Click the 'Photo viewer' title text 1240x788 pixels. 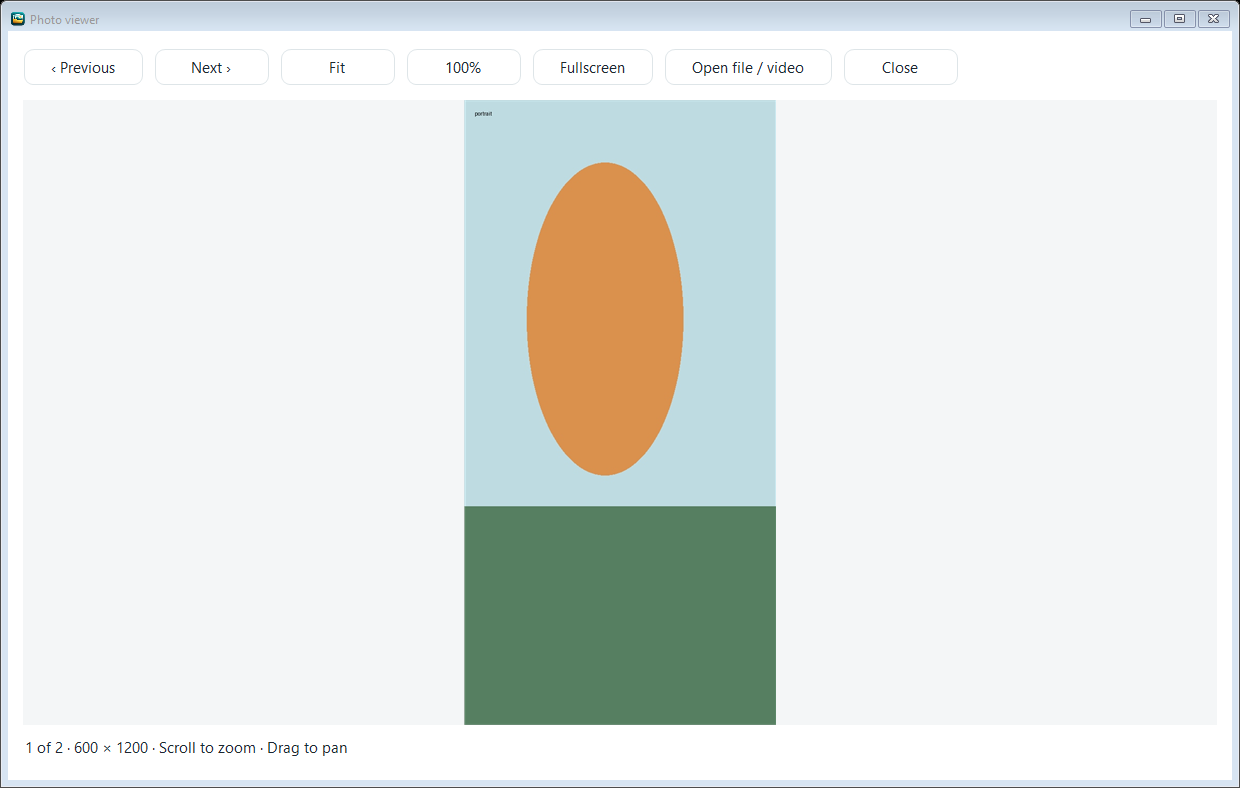[65, 20]
